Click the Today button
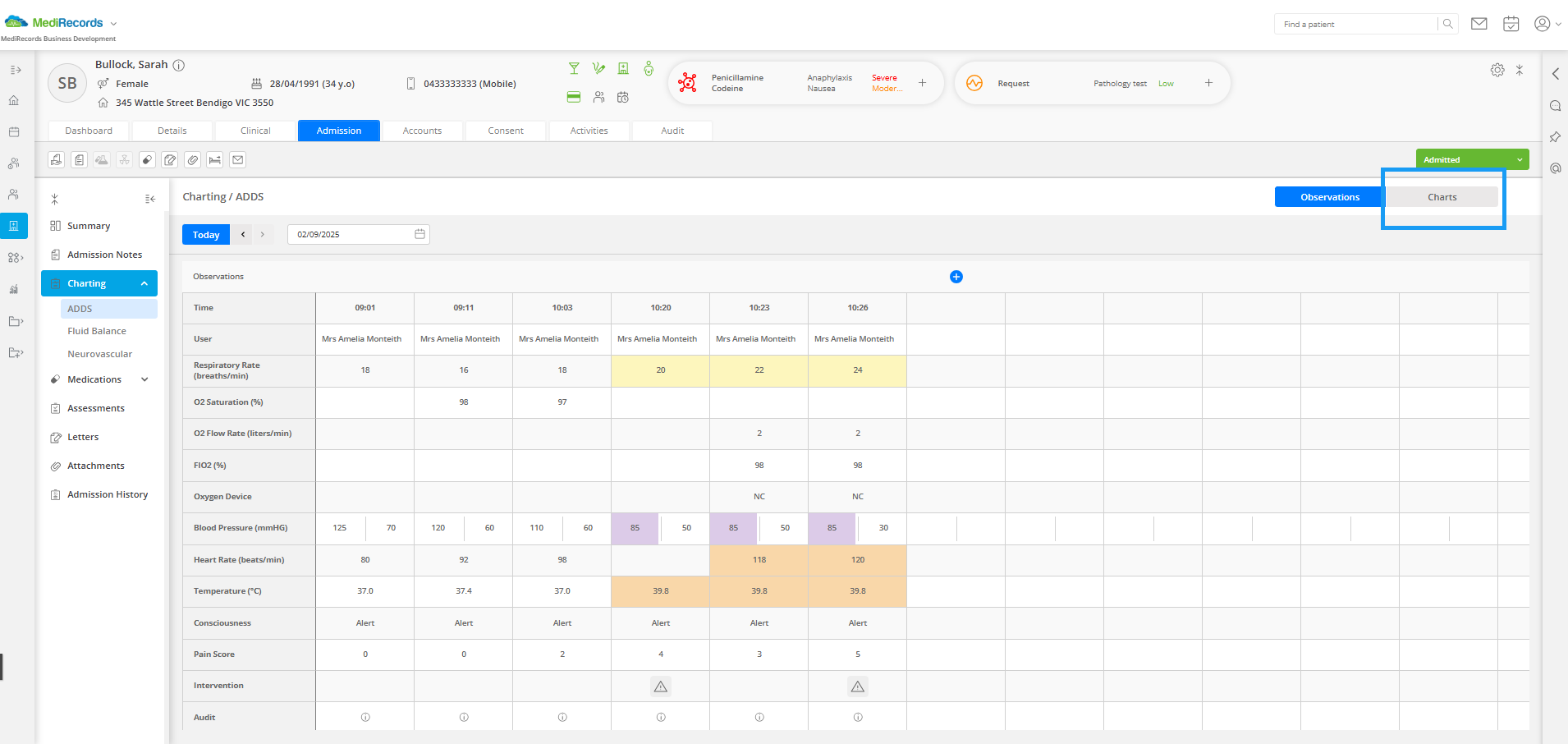The image size is (1568, 744). pyautogui.click(x=206, y=235)
